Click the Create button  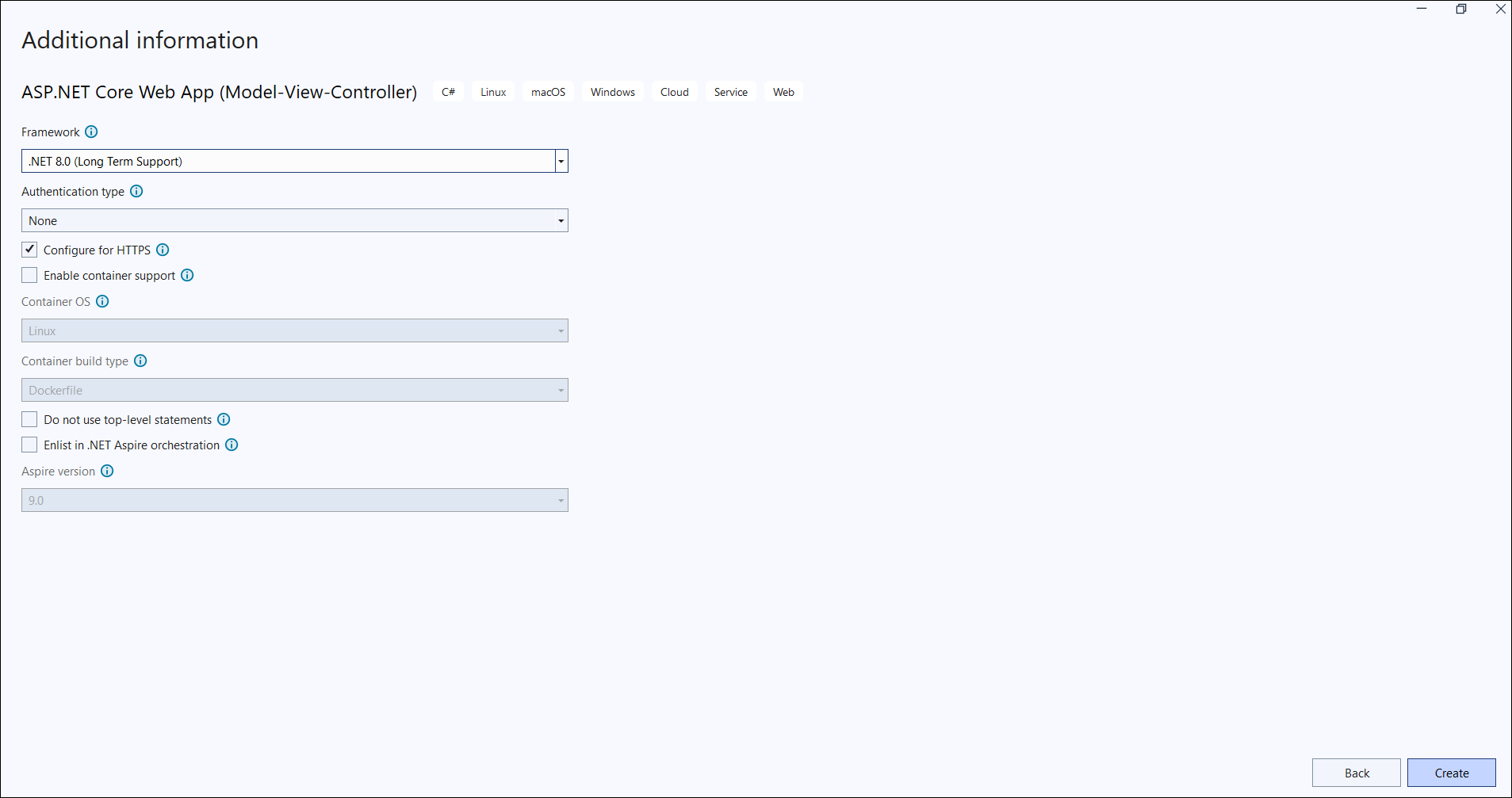1452,773
